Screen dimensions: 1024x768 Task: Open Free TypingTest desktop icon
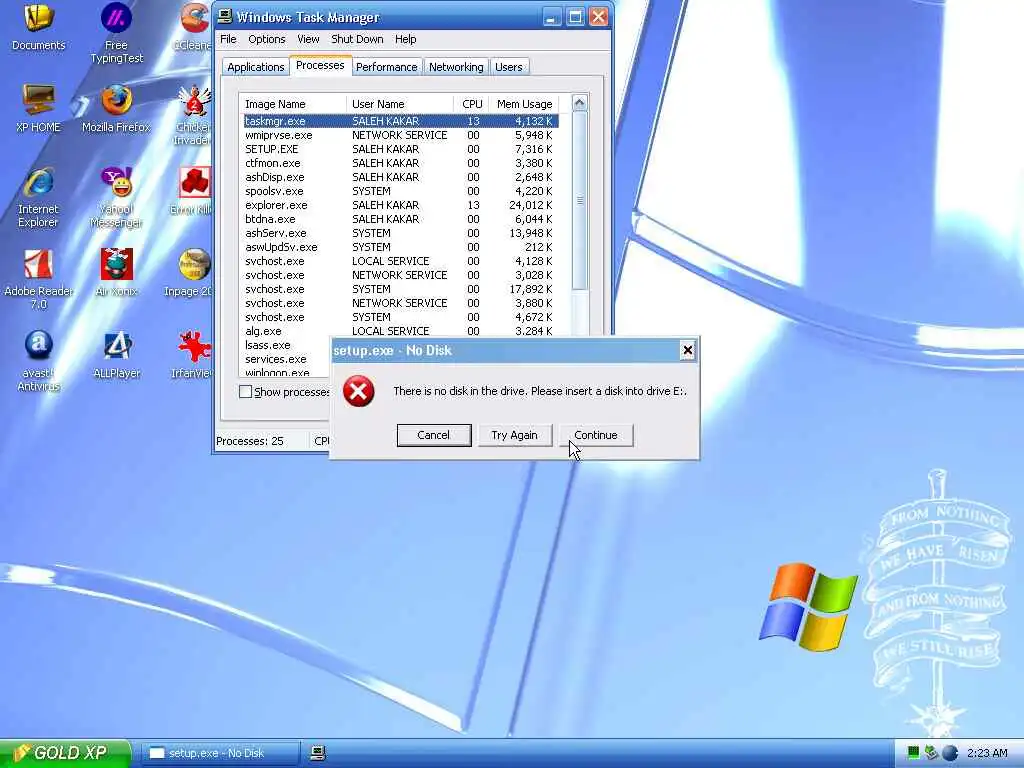pyautogui.click(x=116, y=33)
